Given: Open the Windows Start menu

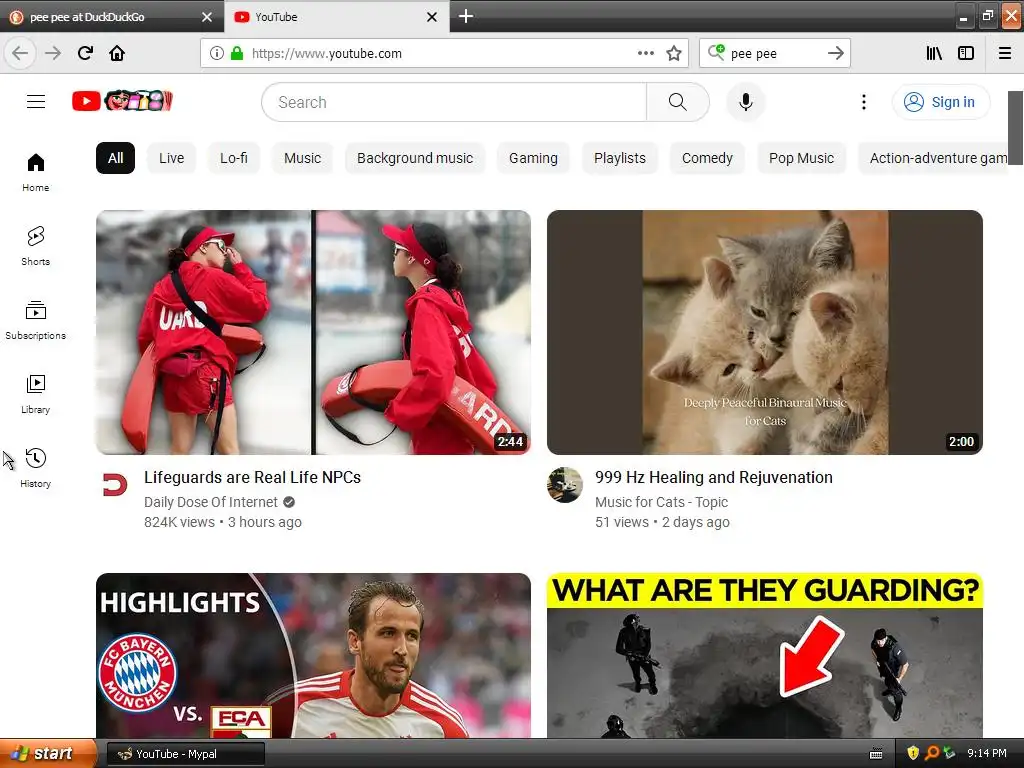Looking at the screenshot, I should click(x=48, y=754).
